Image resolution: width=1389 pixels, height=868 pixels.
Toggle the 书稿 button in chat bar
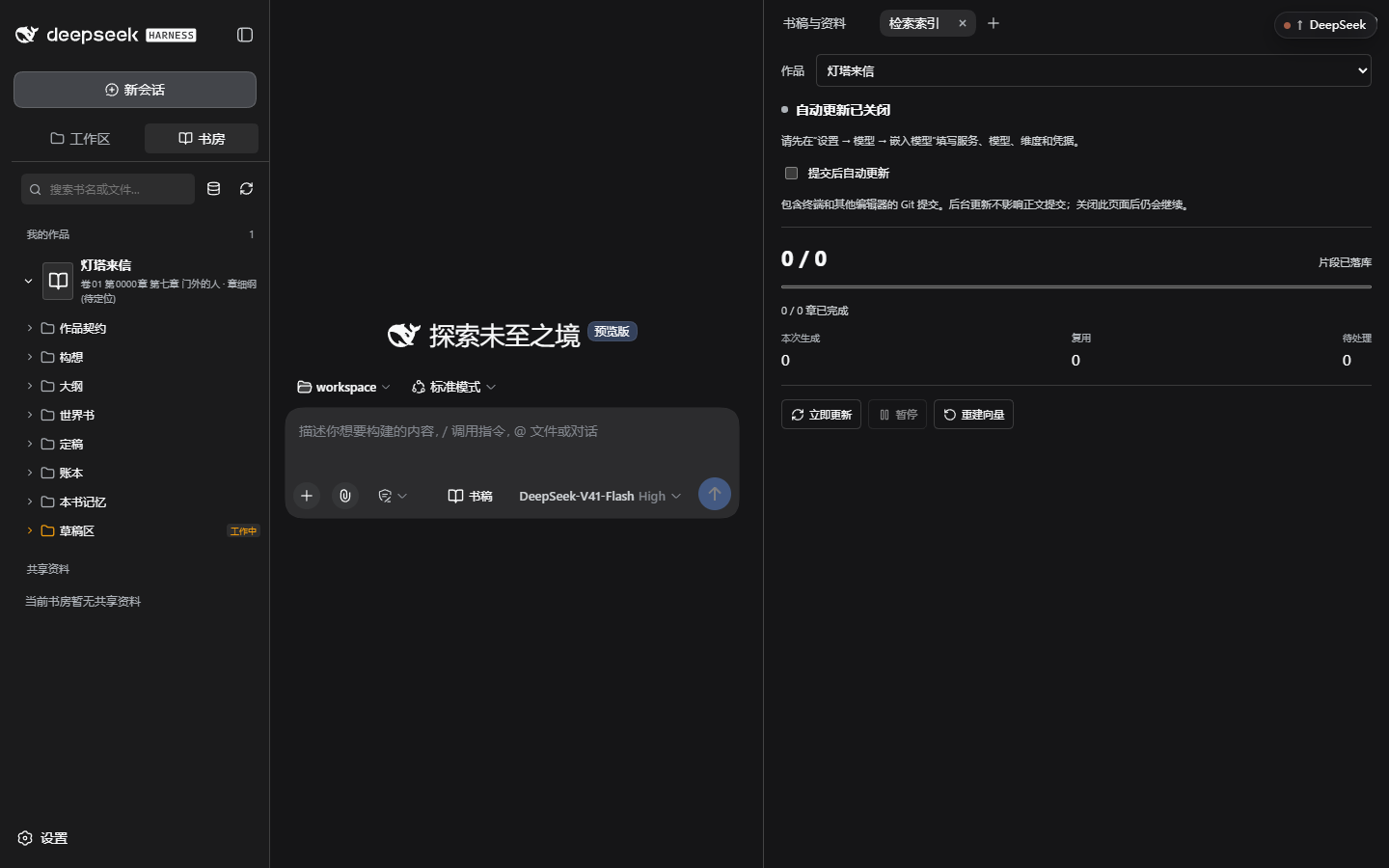click(x=470, y=496)
